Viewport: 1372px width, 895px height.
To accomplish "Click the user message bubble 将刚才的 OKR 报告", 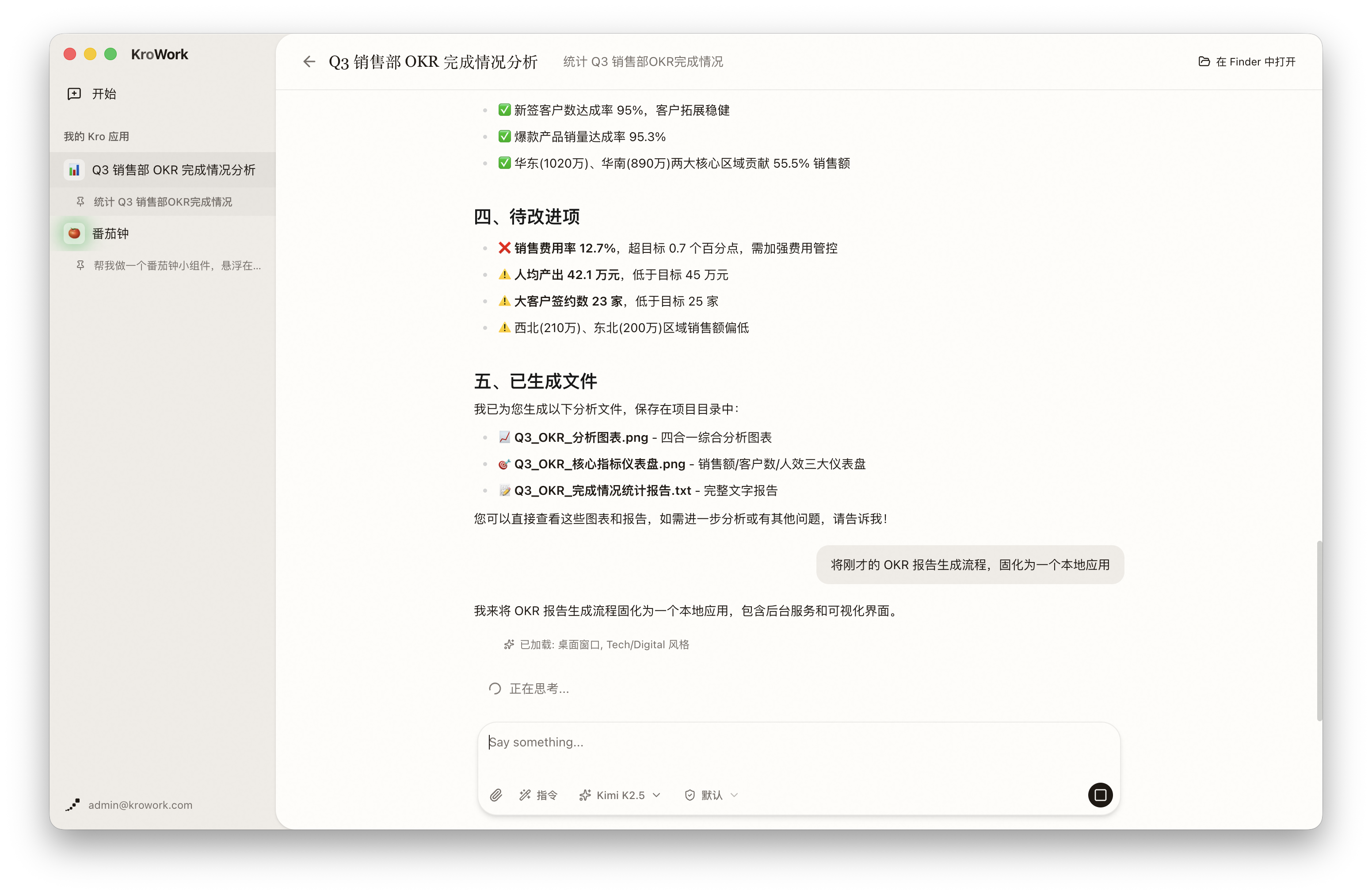I will 970,565.
